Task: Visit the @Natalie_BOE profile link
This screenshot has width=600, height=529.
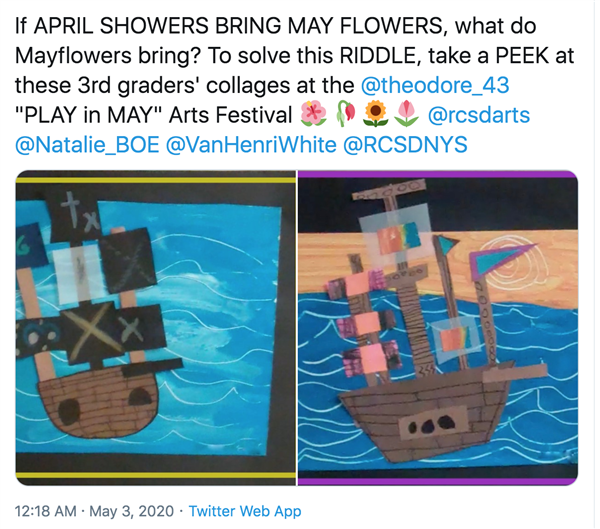Action: click(87, 145)
